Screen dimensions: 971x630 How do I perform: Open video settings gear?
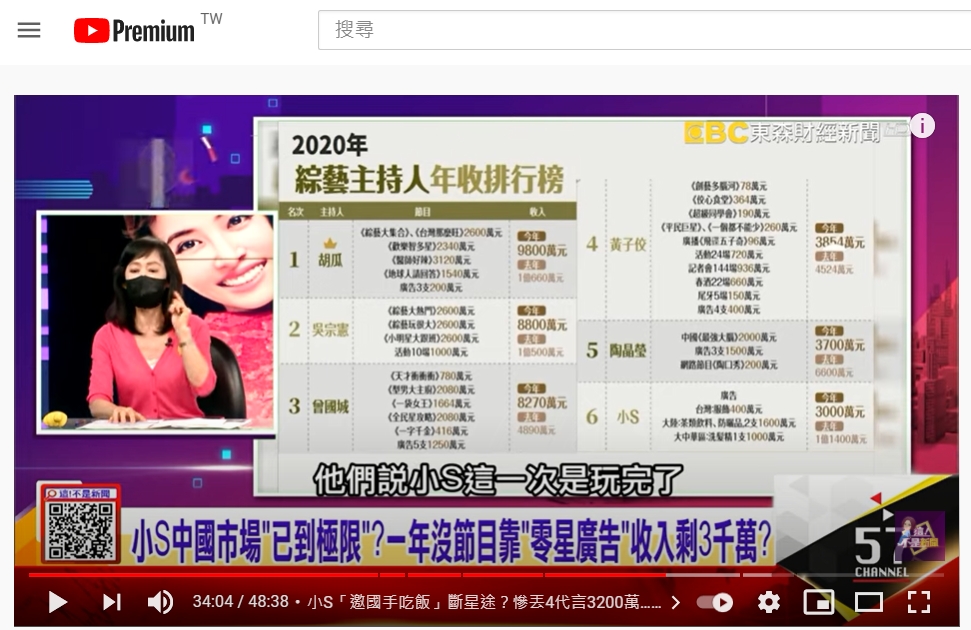(x=769, y=602)
